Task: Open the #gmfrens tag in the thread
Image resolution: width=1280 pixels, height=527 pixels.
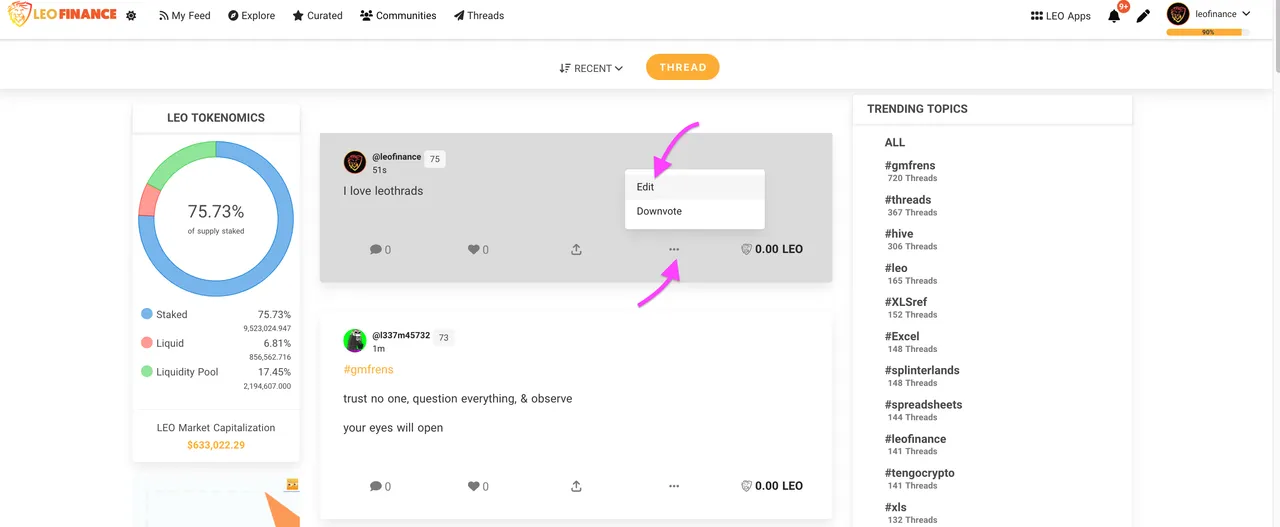Action: 368,369
